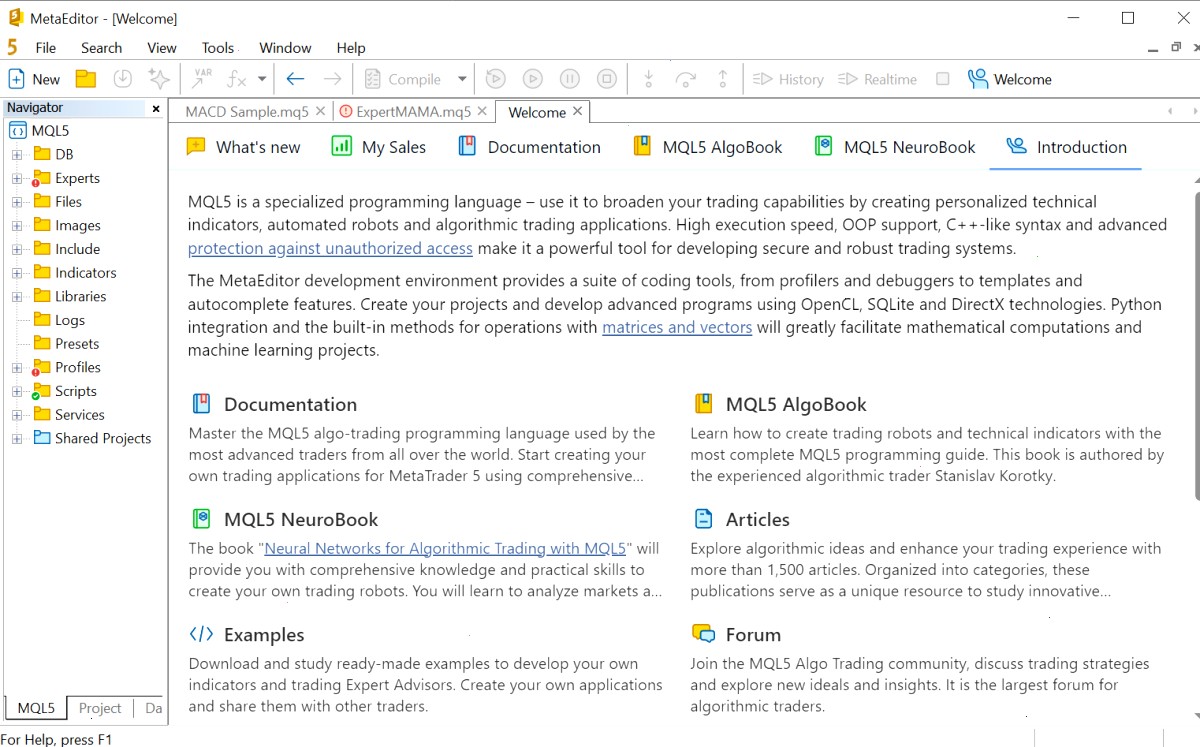1200x747 pixels.
Task: Click the step out up-arrow icon
Action: 723,79
